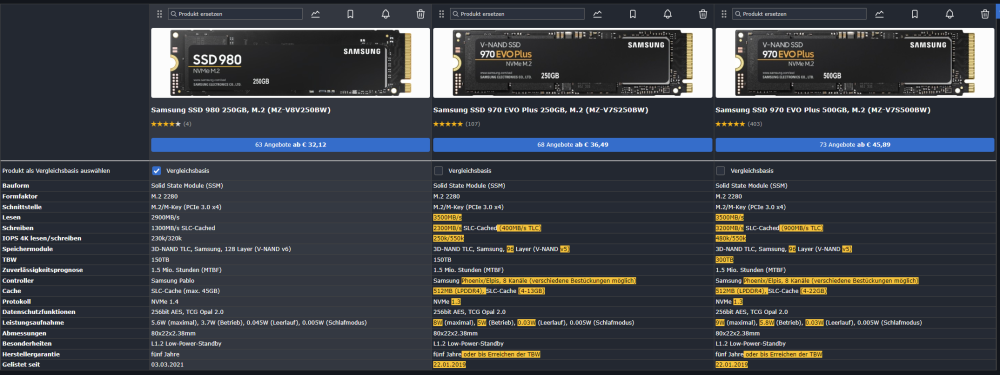Select the highlighted '300TB' TBW value
The height and width of the screenshot is (375, 1000).
724,260
